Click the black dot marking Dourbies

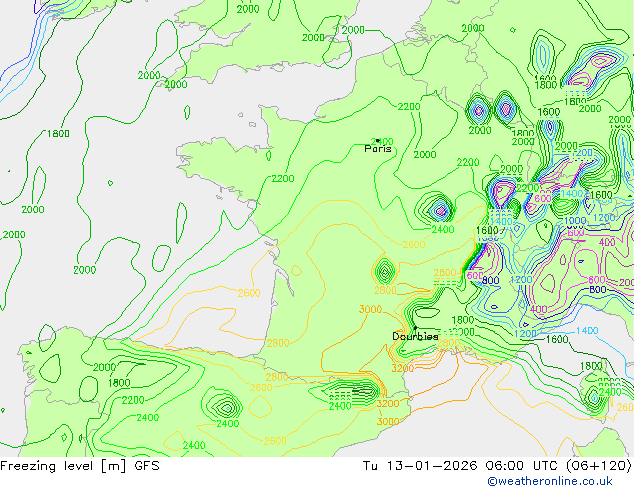415,328
